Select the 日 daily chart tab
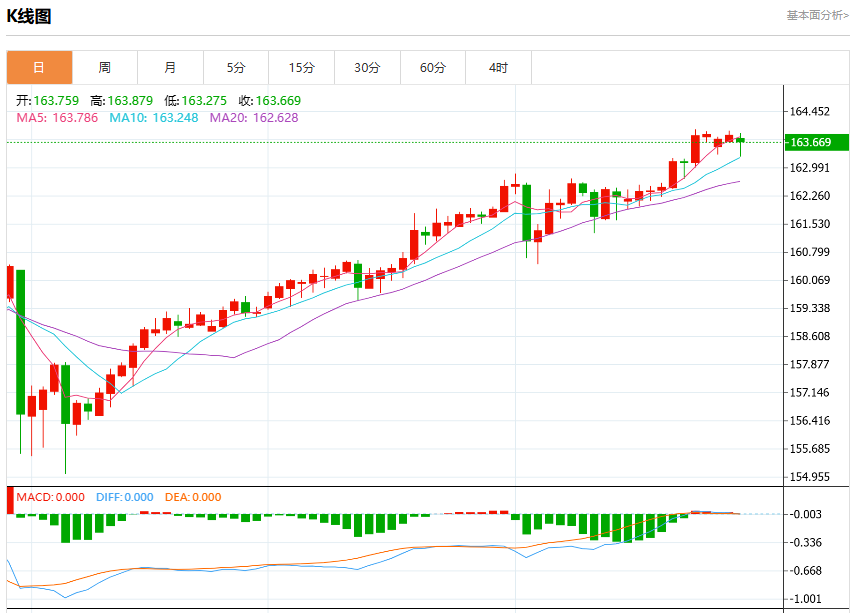Viewport: 862px width, 613px height. [39, 68]
